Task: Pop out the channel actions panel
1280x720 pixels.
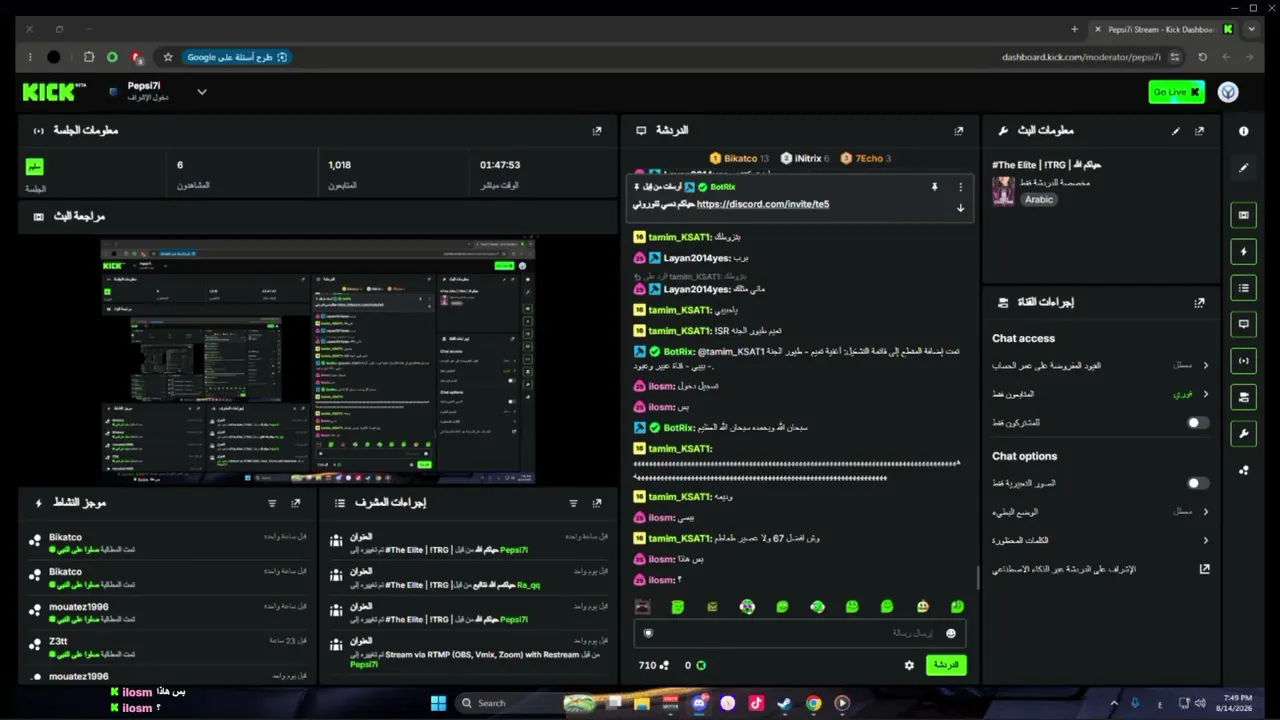Action: 1199,302
